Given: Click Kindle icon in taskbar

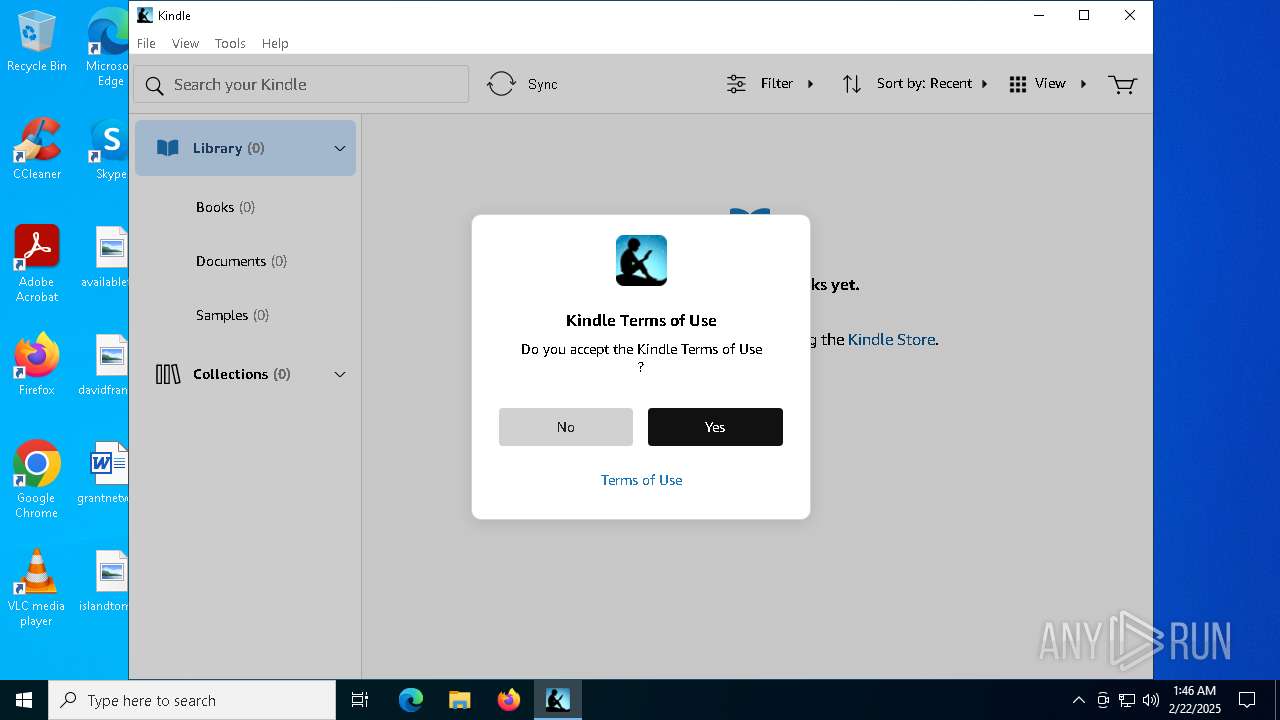Looking at the screenshot, I should pos(557,700).
